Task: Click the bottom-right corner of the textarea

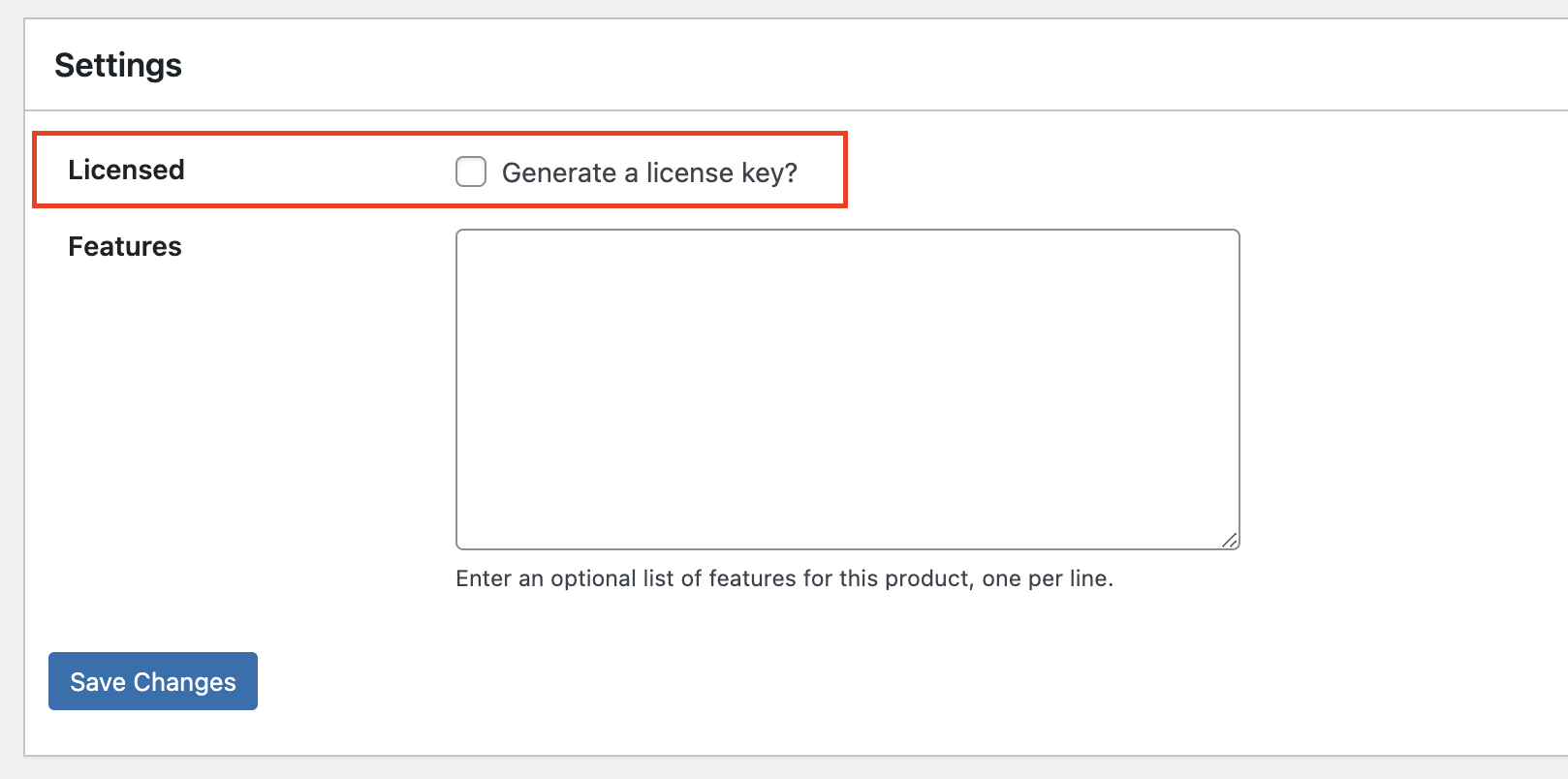Action: pyautogui.click(x=1231, y=540)
